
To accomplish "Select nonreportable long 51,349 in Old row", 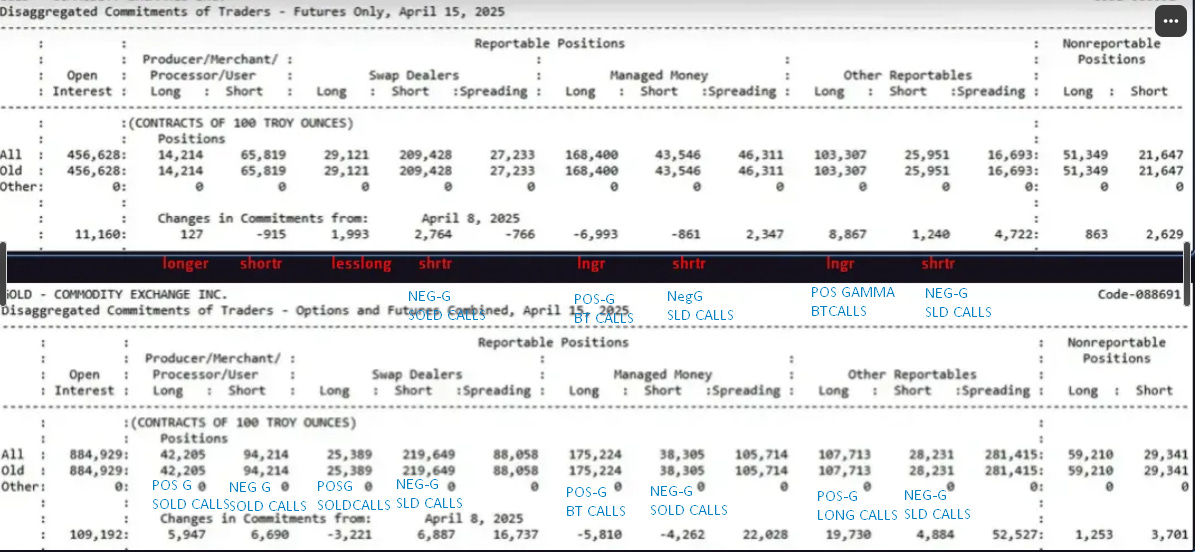I will [1084, 171].
